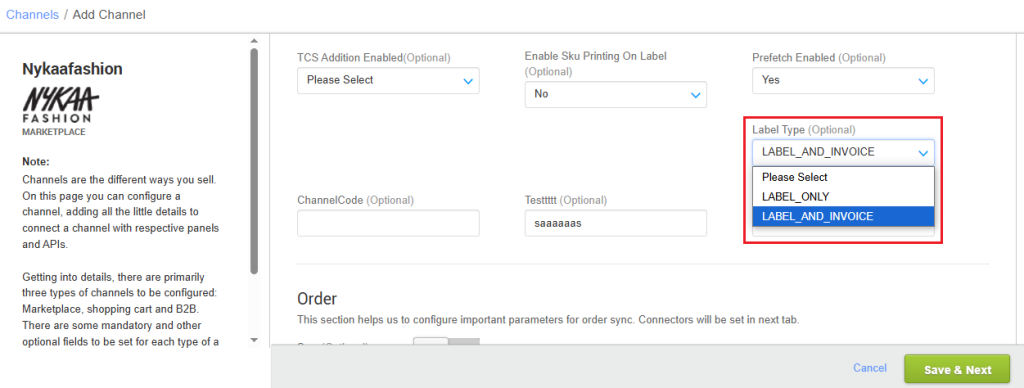Open the Enable Sku Printing On Label dropdown

616,94
